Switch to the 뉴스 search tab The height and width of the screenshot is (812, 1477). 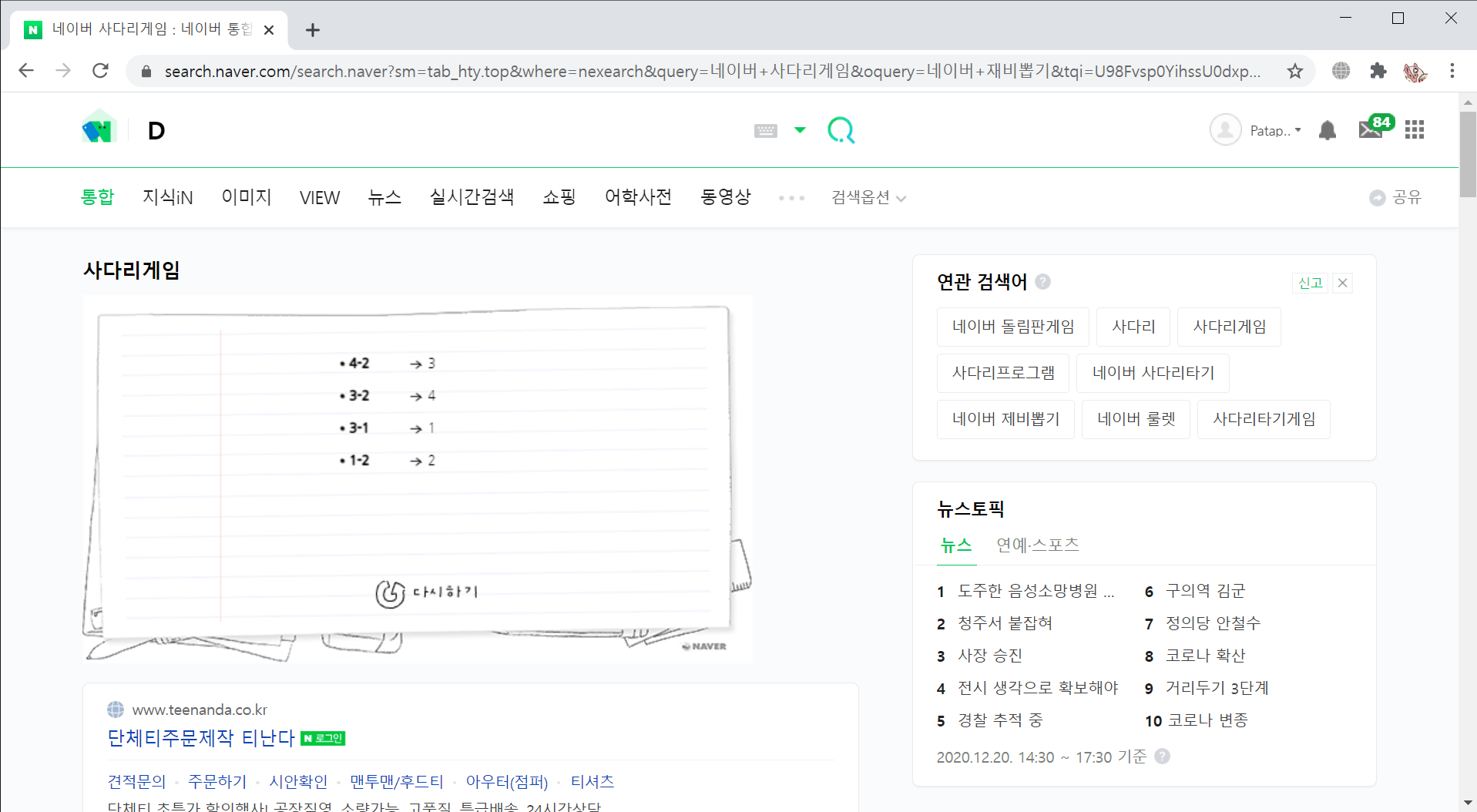(384, 197)
